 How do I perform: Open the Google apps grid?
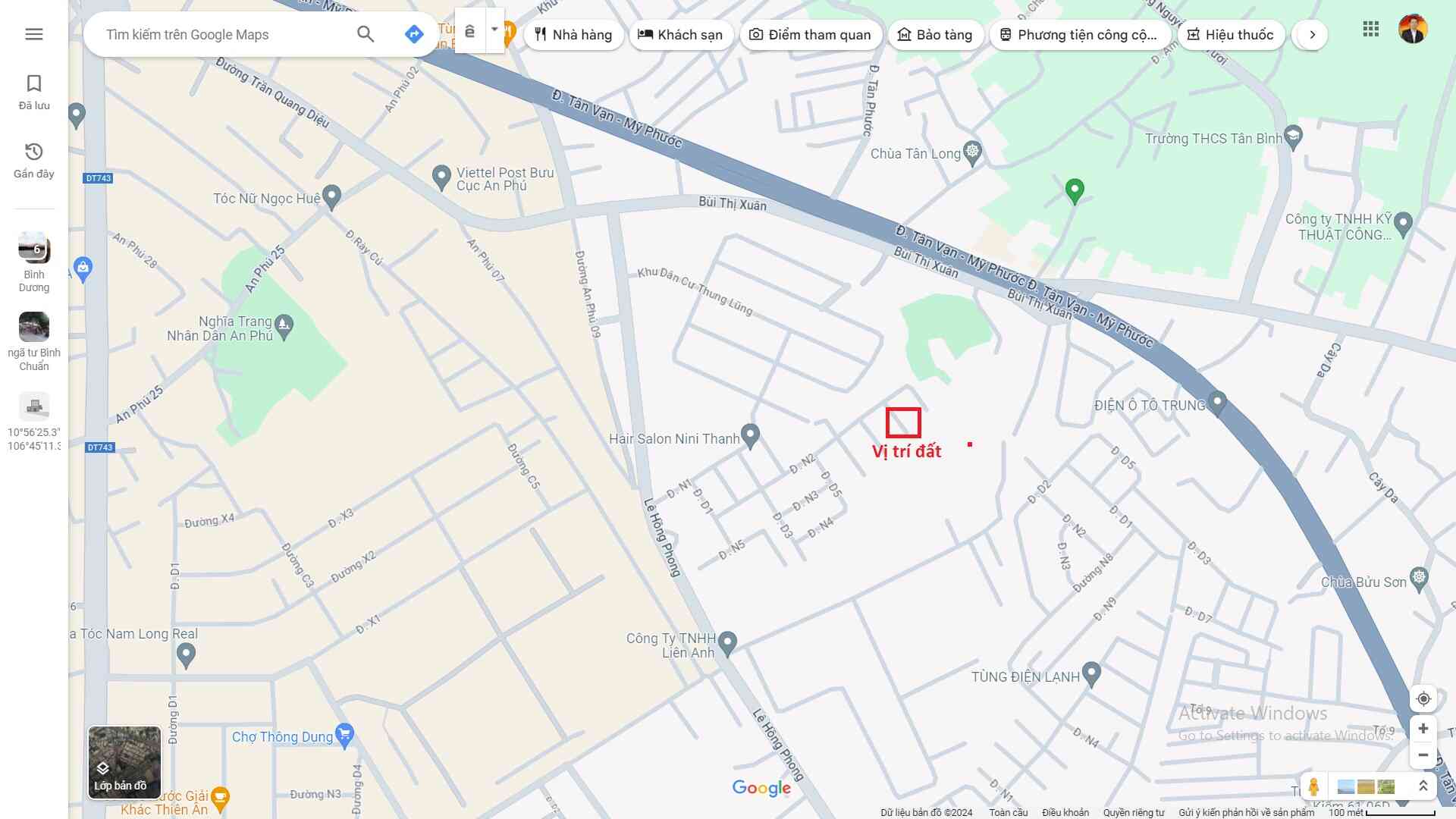click(1370, 30)
